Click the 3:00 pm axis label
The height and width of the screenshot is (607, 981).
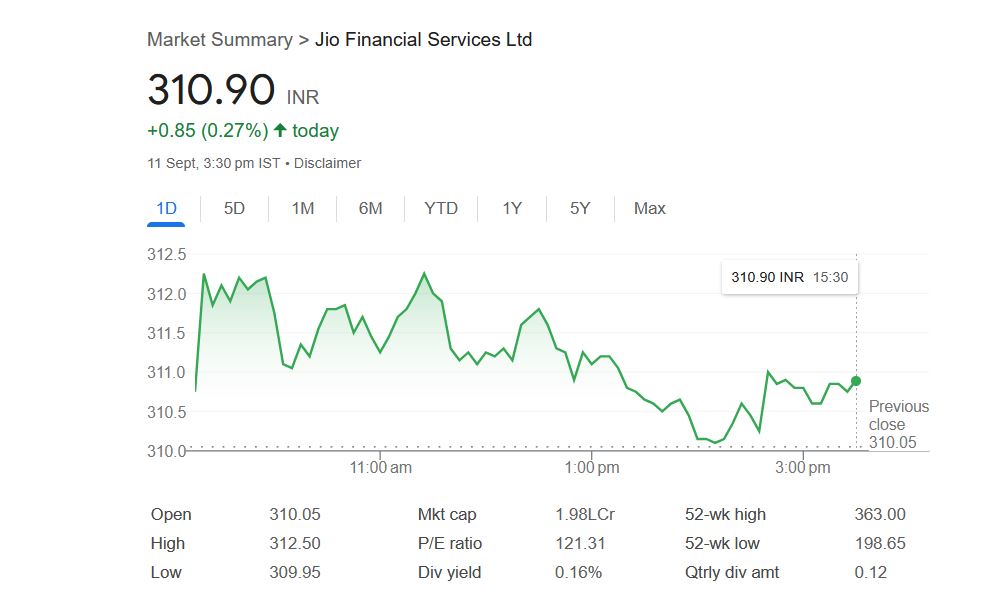[x=804, y=467]
